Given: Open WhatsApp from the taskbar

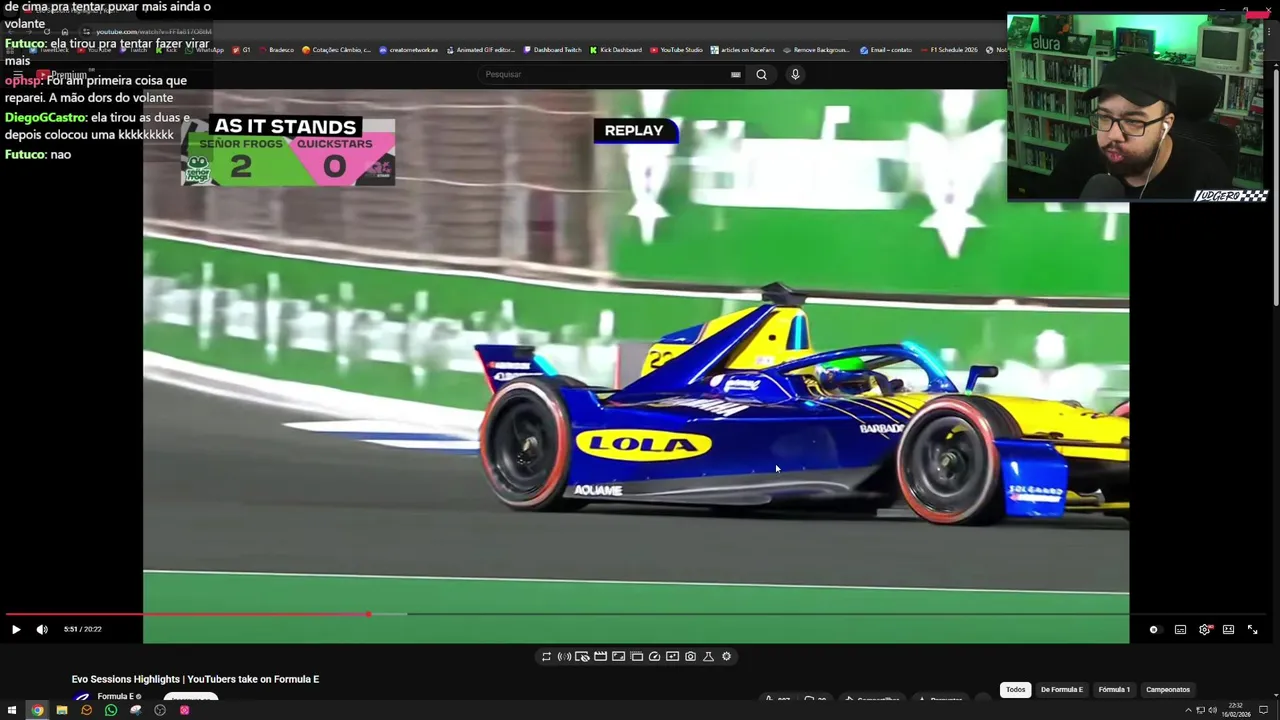Looking at the screenshot, I should 111,710.
